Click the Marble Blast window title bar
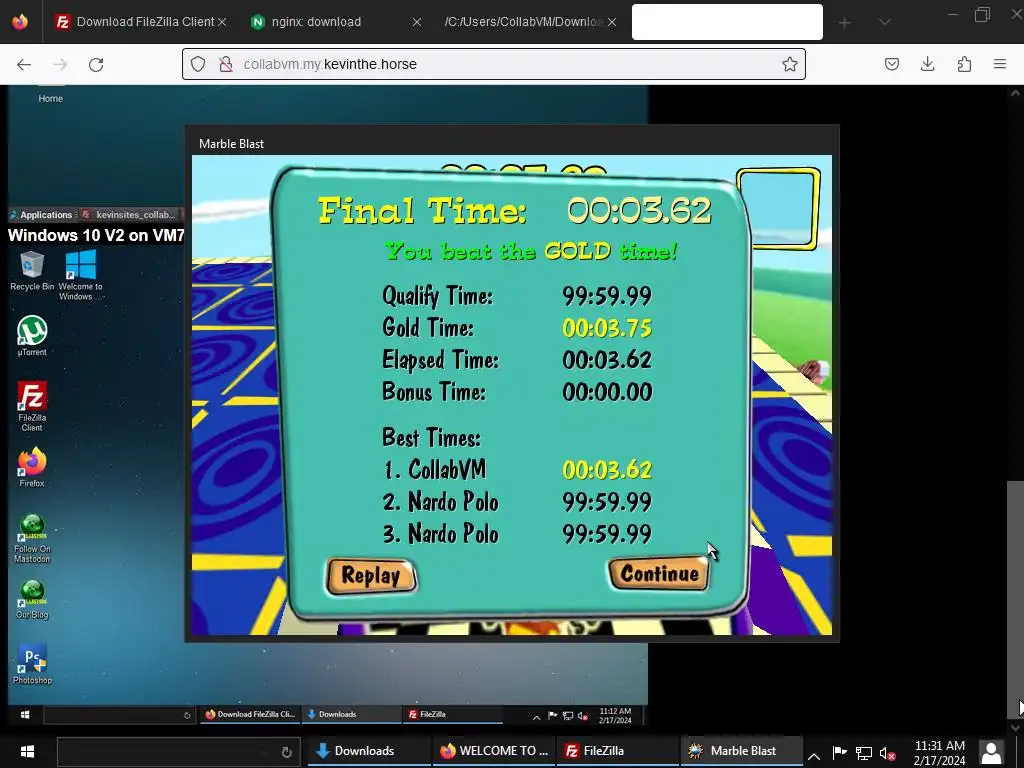The image size is (1024, 768). [511, 143]
